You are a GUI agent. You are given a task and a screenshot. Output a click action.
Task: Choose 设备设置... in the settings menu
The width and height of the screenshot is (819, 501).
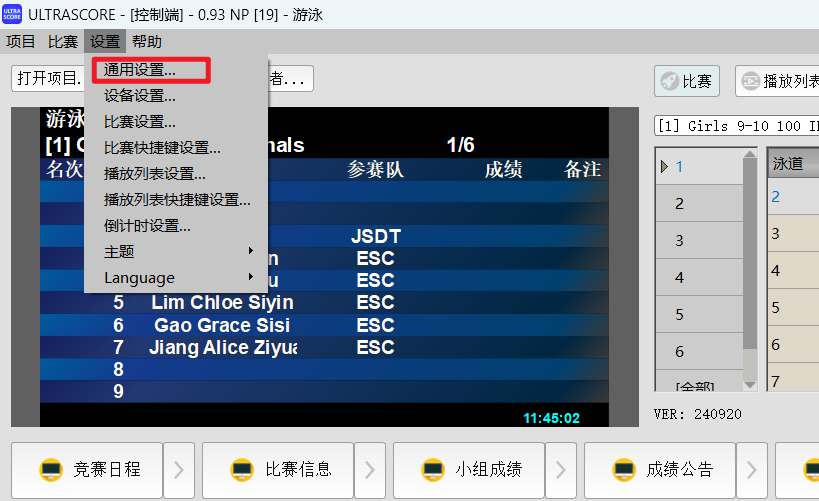tap(140, 96)
